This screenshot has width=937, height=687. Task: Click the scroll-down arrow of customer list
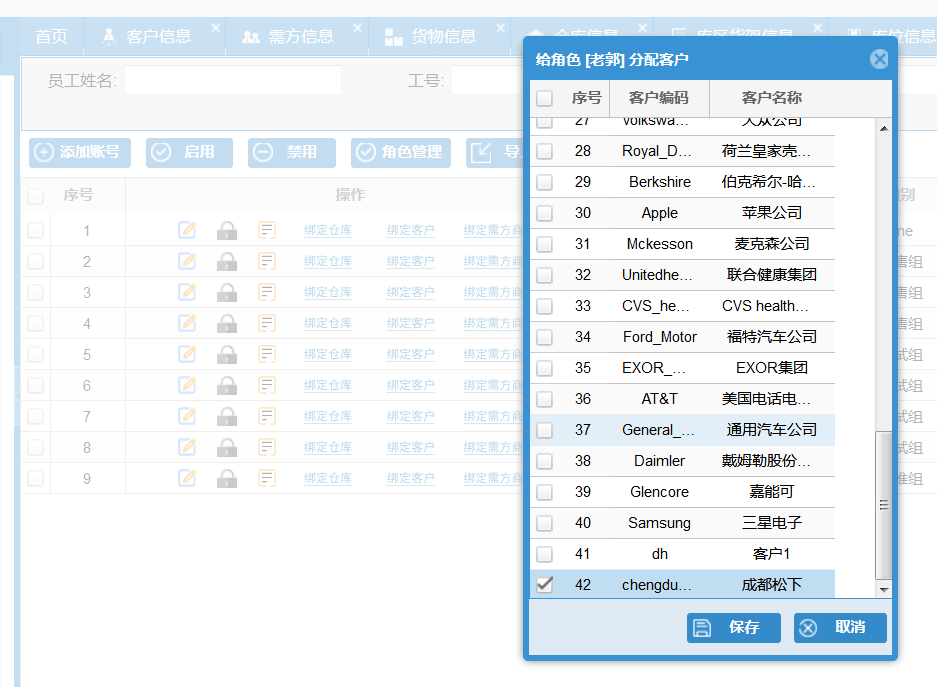tap(883, 591)
